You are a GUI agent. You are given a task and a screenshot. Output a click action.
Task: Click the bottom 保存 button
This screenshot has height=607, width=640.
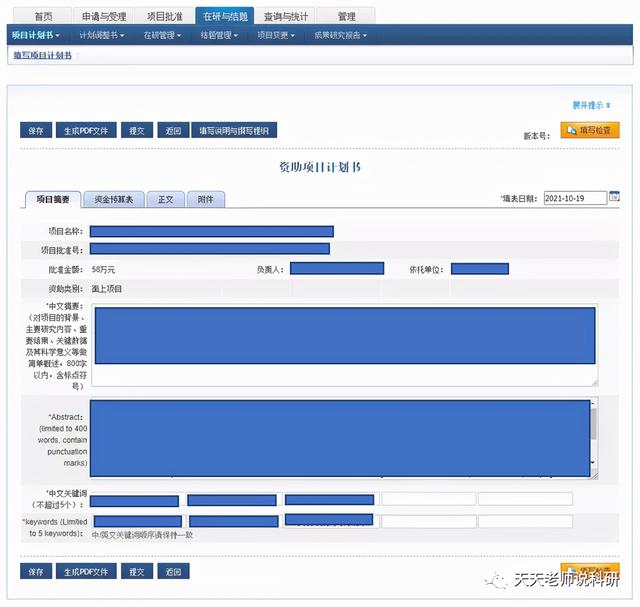pos(36,571)
